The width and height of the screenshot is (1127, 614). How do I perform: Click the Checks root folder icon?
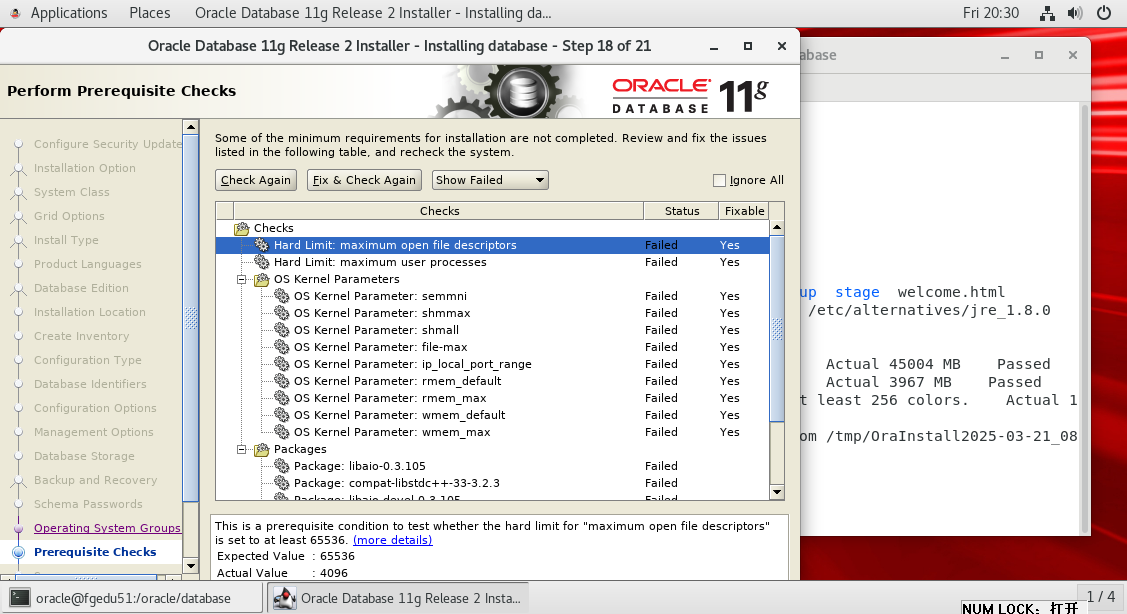[x=242, y=228]
